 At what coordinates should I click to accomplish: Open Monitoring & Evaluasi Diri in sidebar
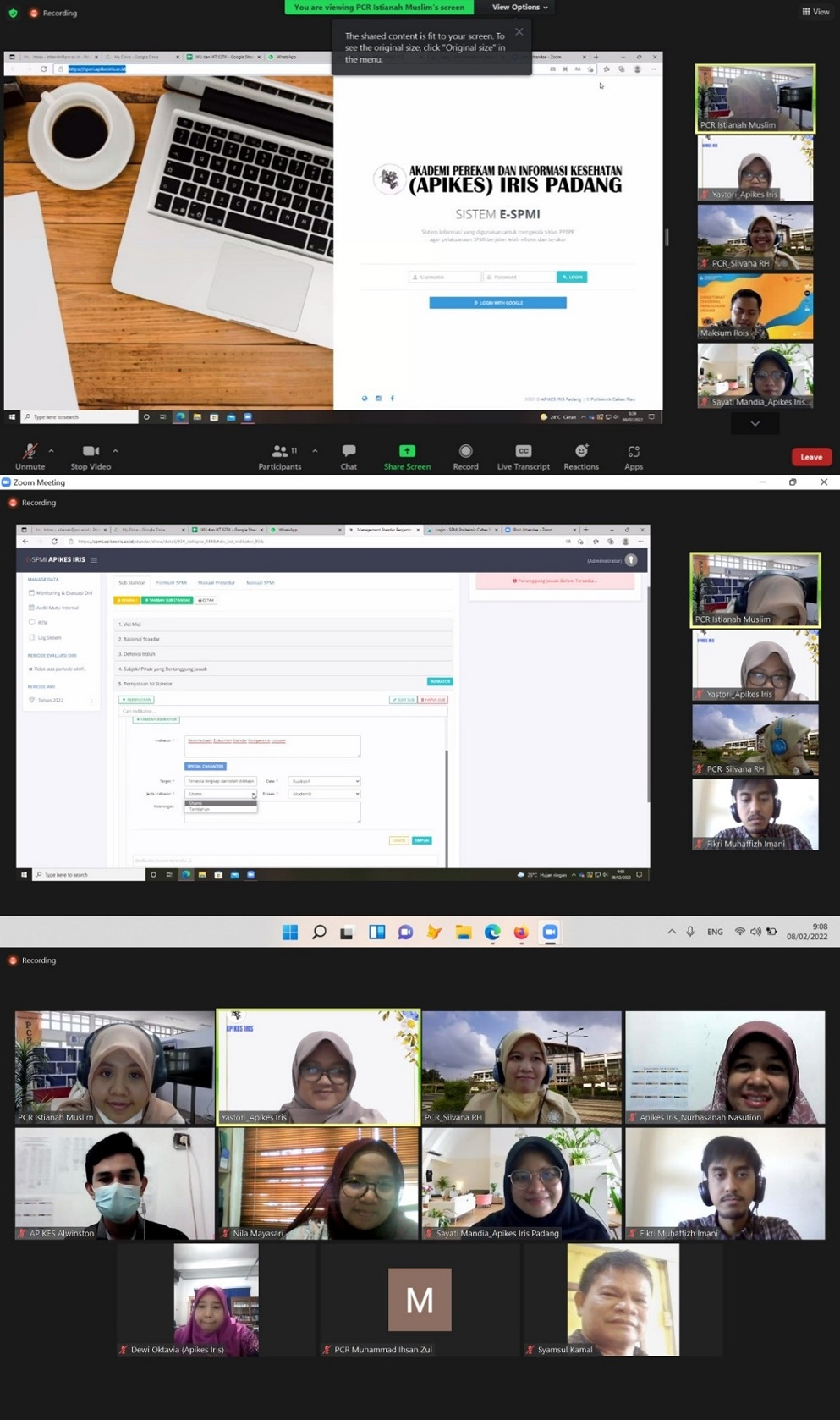point(61,593)
